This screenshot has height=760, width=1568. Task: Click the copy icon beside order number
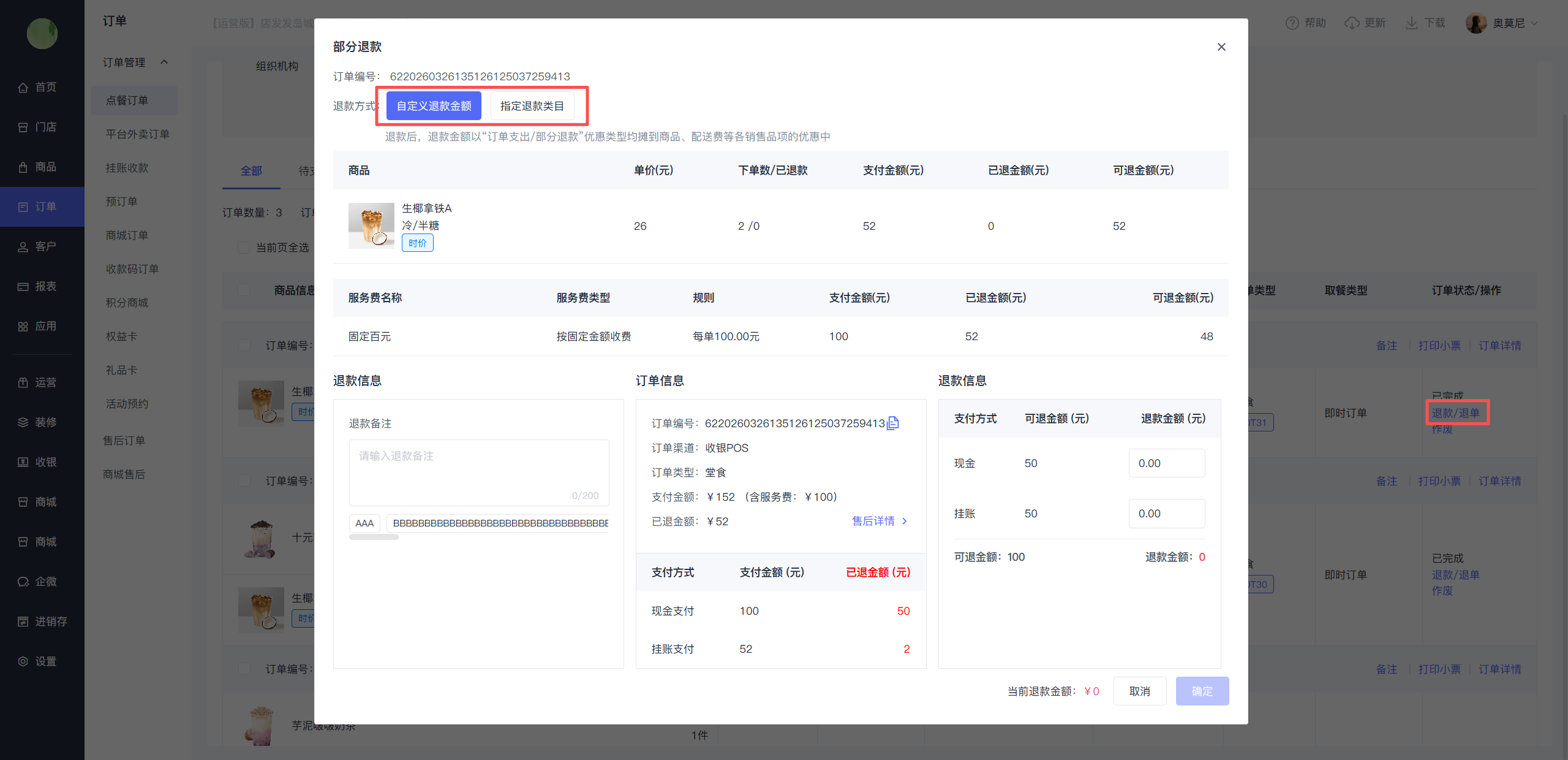(893, 423)
